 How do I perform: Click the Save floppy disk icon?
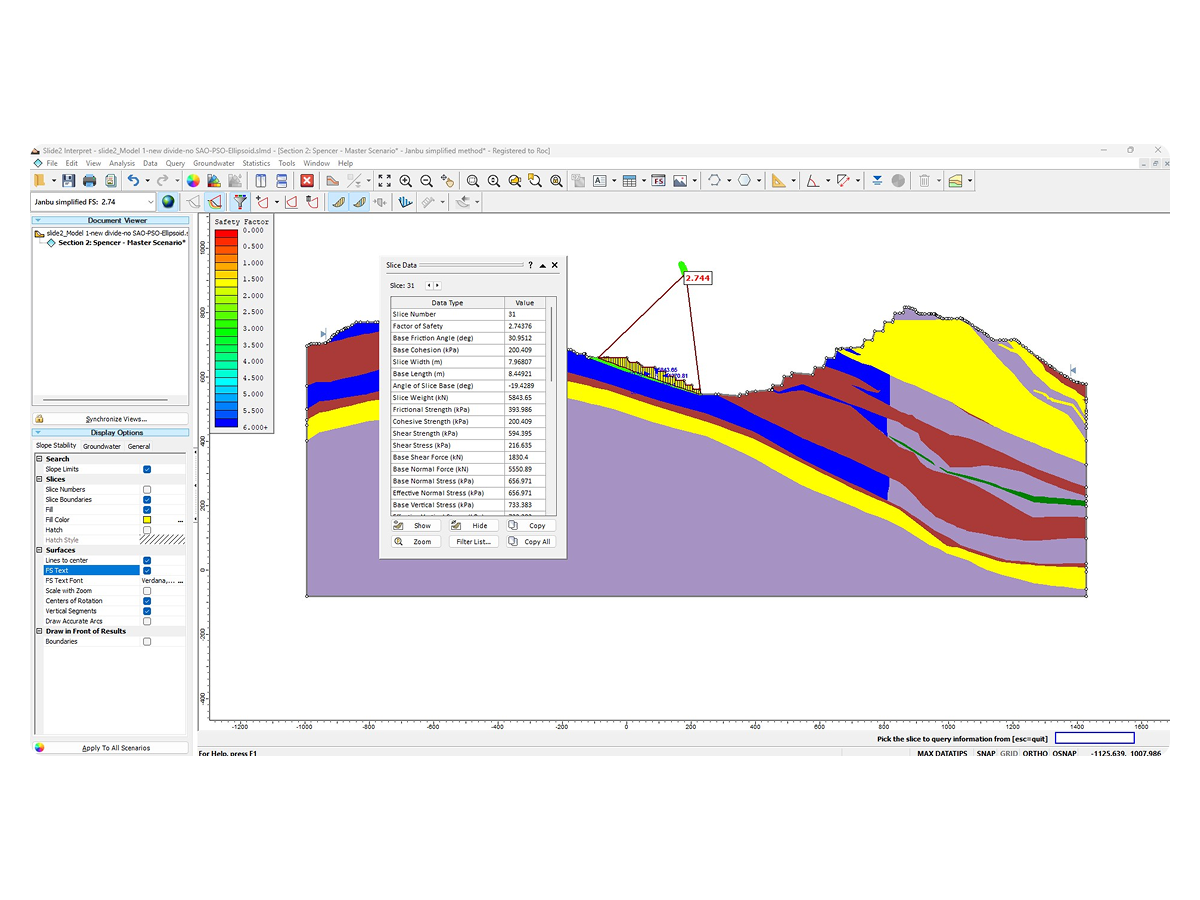coord(68,181)
